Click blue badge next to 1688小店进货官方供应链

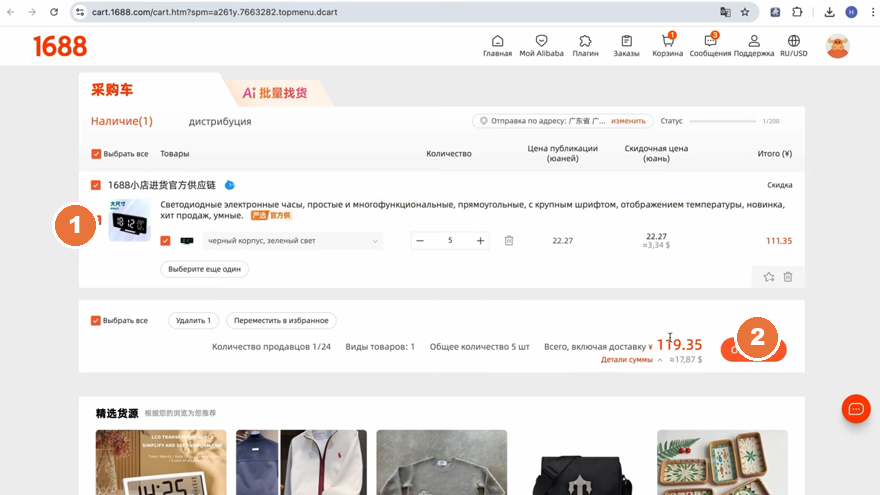coord(230,185)
